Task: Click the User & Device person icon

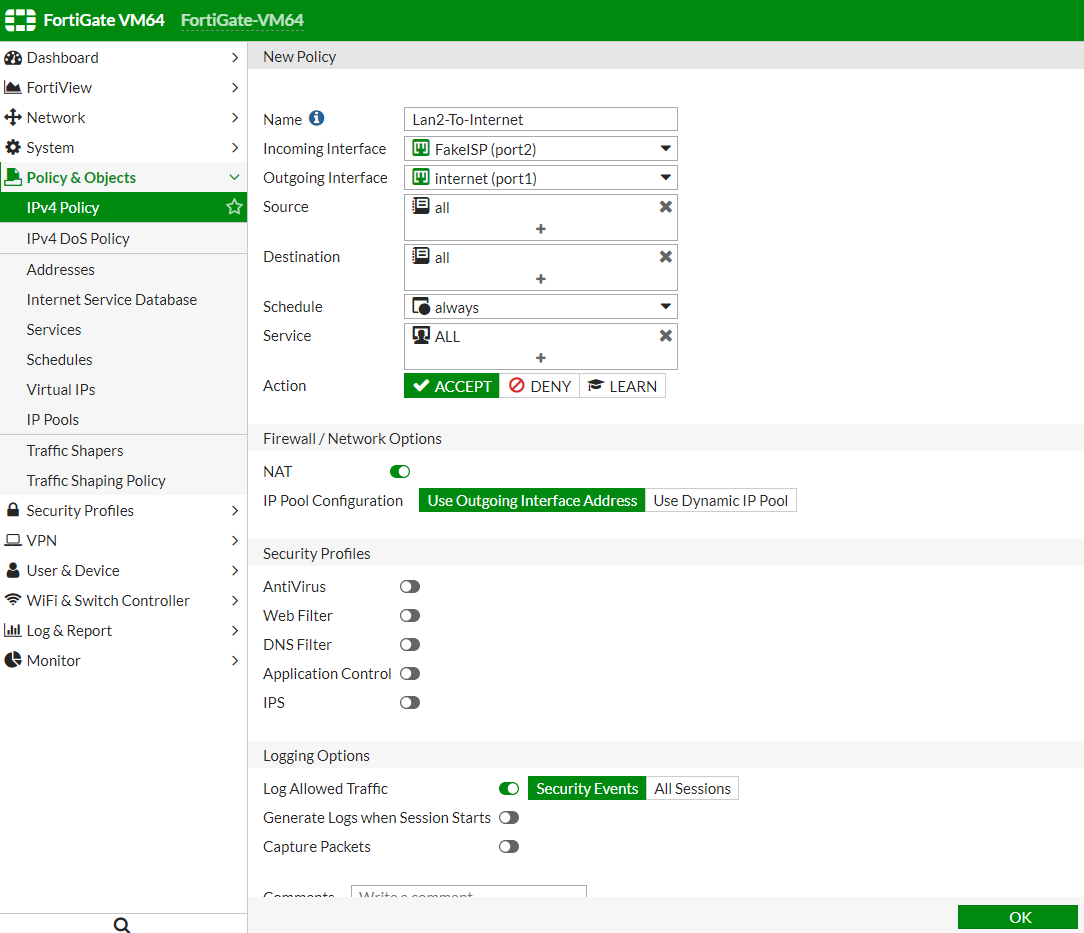Action: [x=12, y=570]
